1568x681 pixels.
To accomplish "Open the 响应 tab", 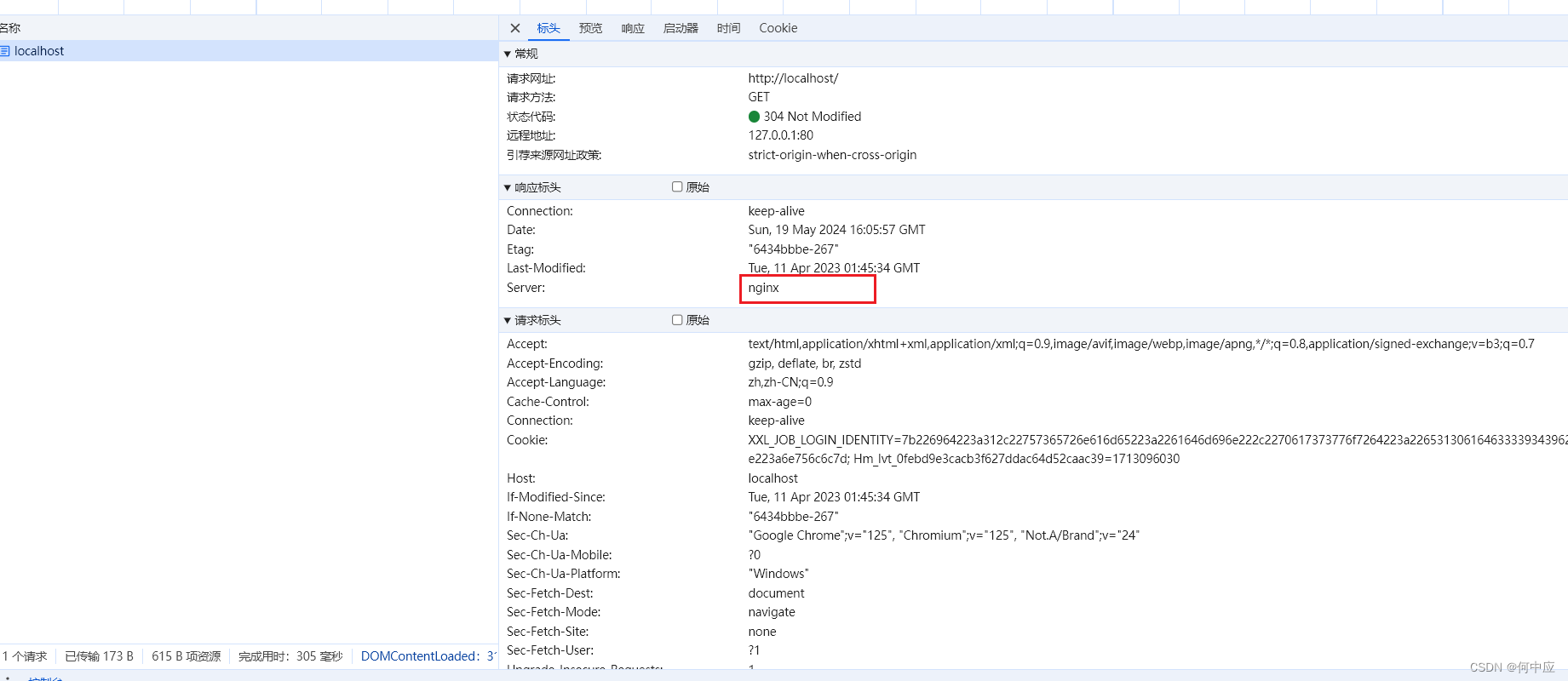I will [x=633, y=28].
